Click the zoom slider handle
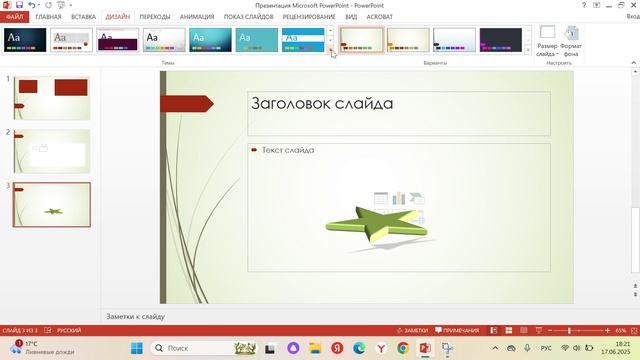The width and height of the screenshot is (640, 360). (569, 330)
